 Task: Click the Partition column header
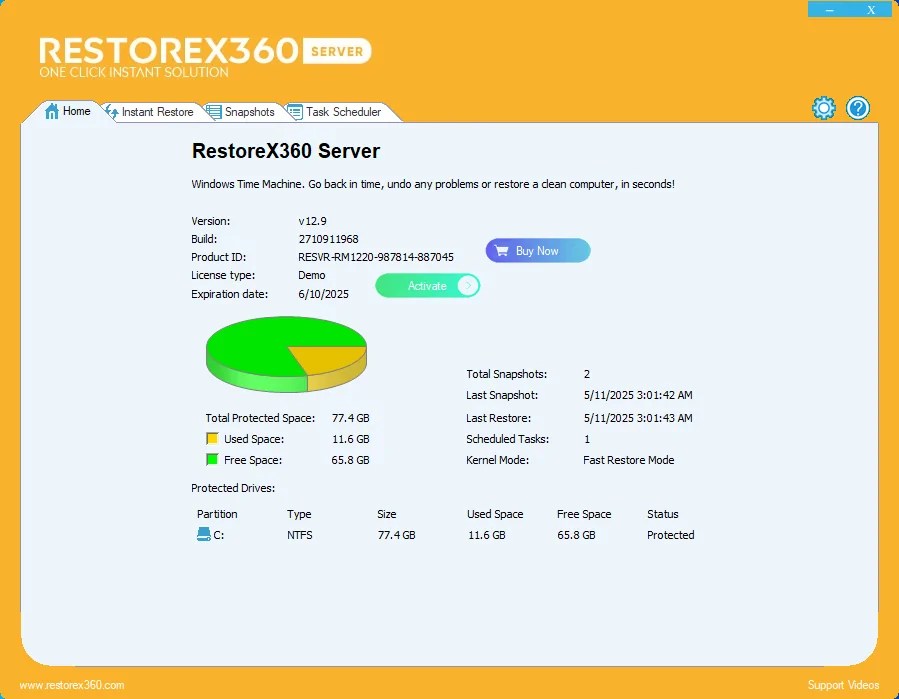(x=217, y=514)
